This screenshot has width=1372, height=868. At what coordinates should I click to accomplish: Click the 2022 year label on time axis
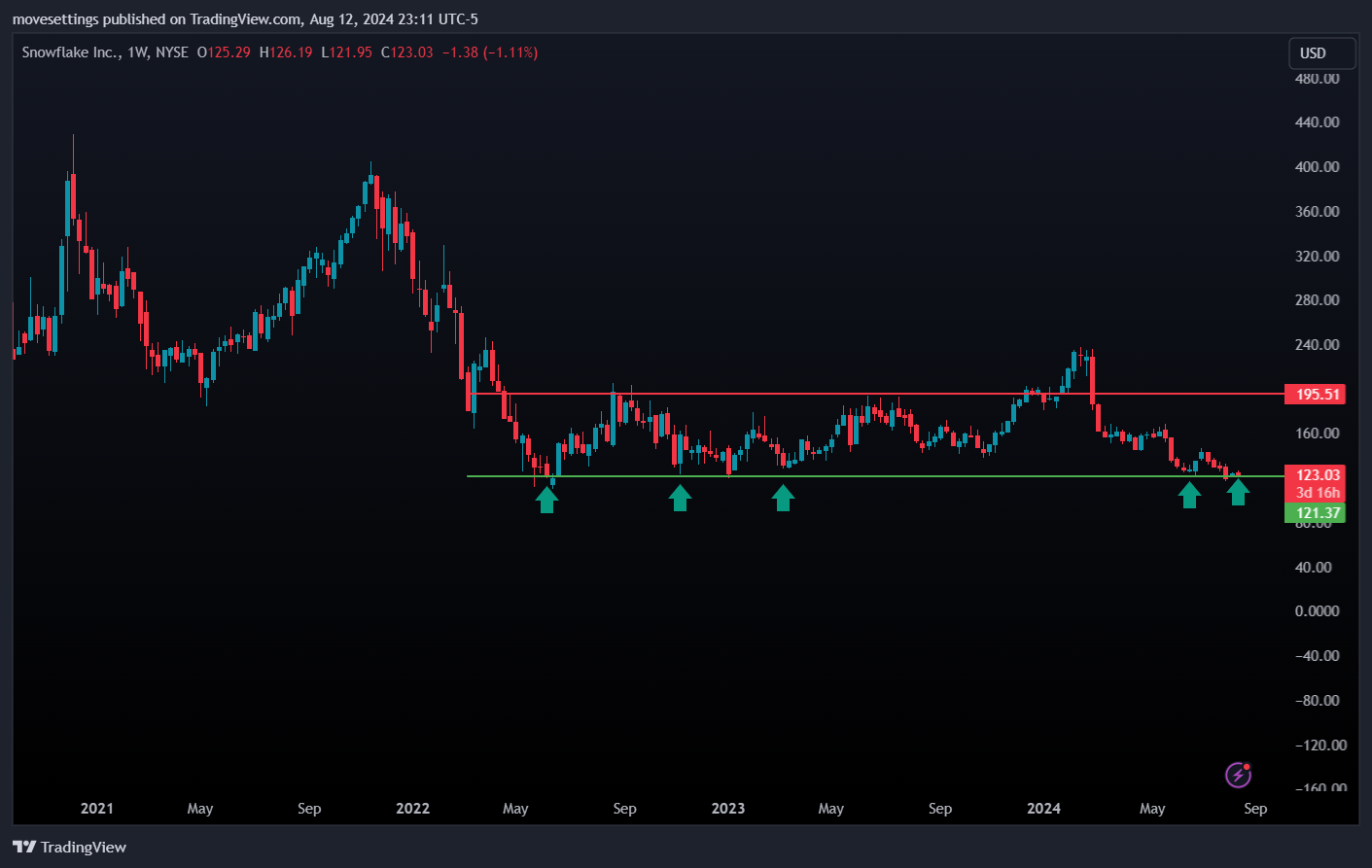412,809
